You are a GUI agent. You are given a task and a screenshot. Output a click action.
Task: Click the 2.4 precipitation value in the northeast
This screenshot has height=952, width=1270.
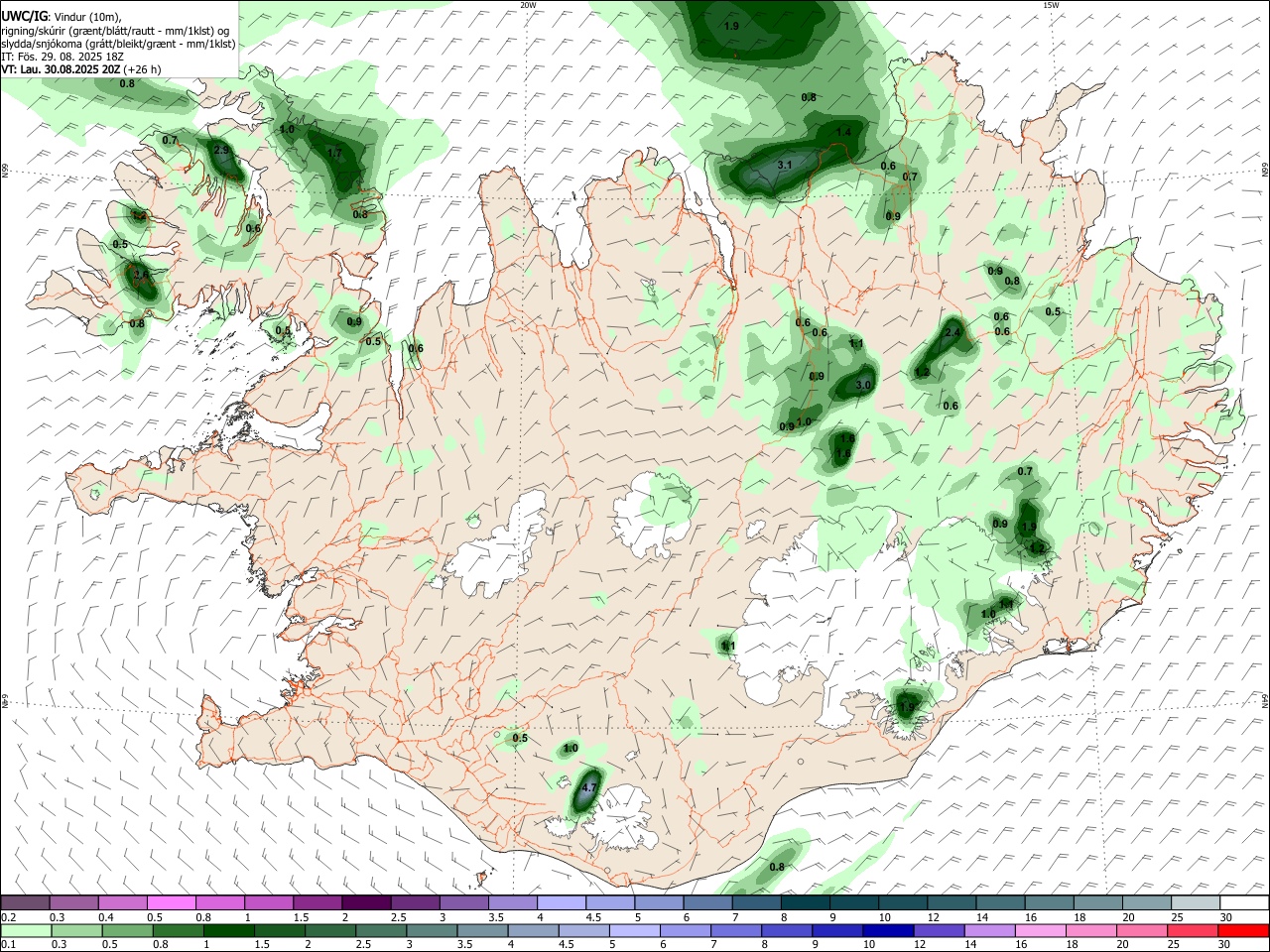click(952, 332)
